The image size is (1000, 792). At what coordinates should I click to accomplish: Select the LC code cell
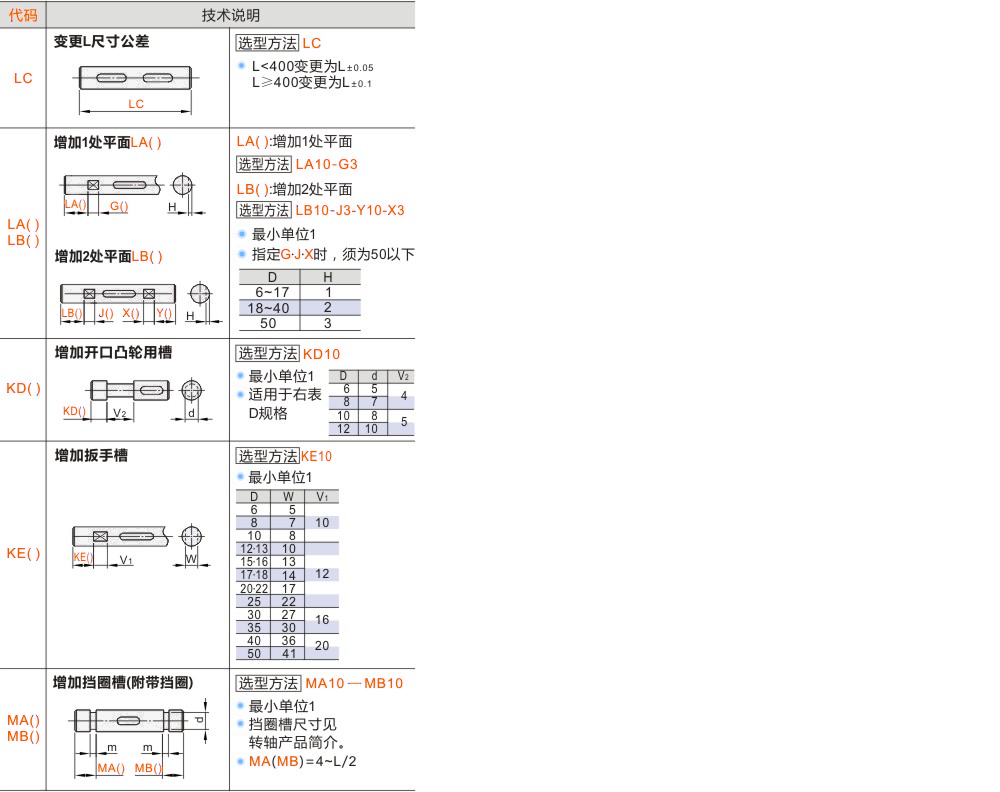tap(23, 78)
